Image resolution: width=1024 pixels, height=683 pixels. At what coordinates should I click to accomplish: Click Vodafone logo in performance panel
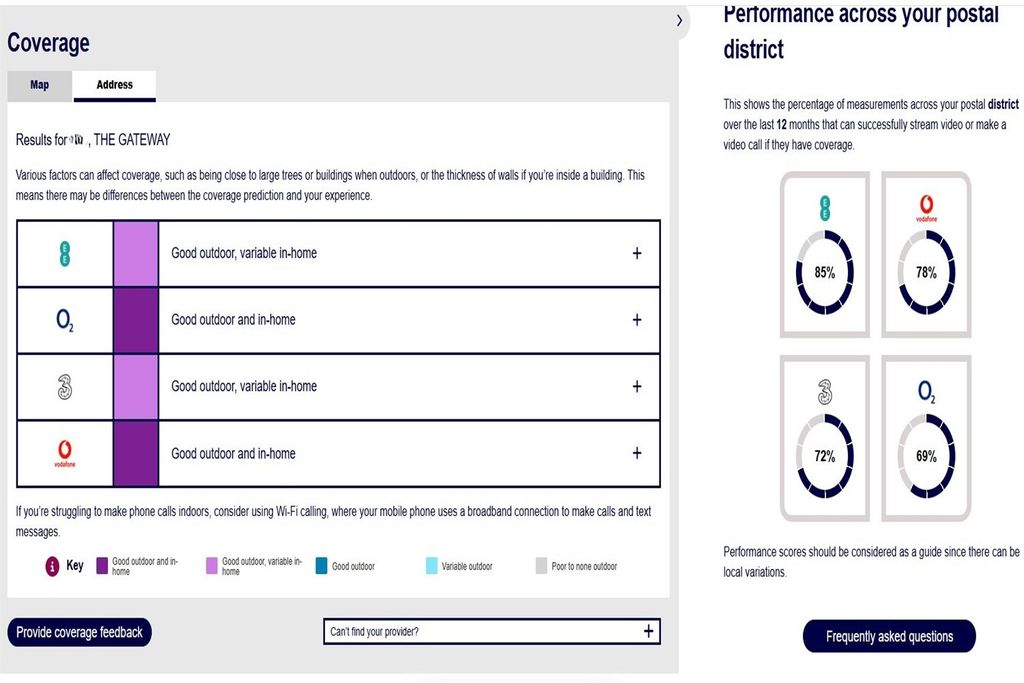click(926, 208)
